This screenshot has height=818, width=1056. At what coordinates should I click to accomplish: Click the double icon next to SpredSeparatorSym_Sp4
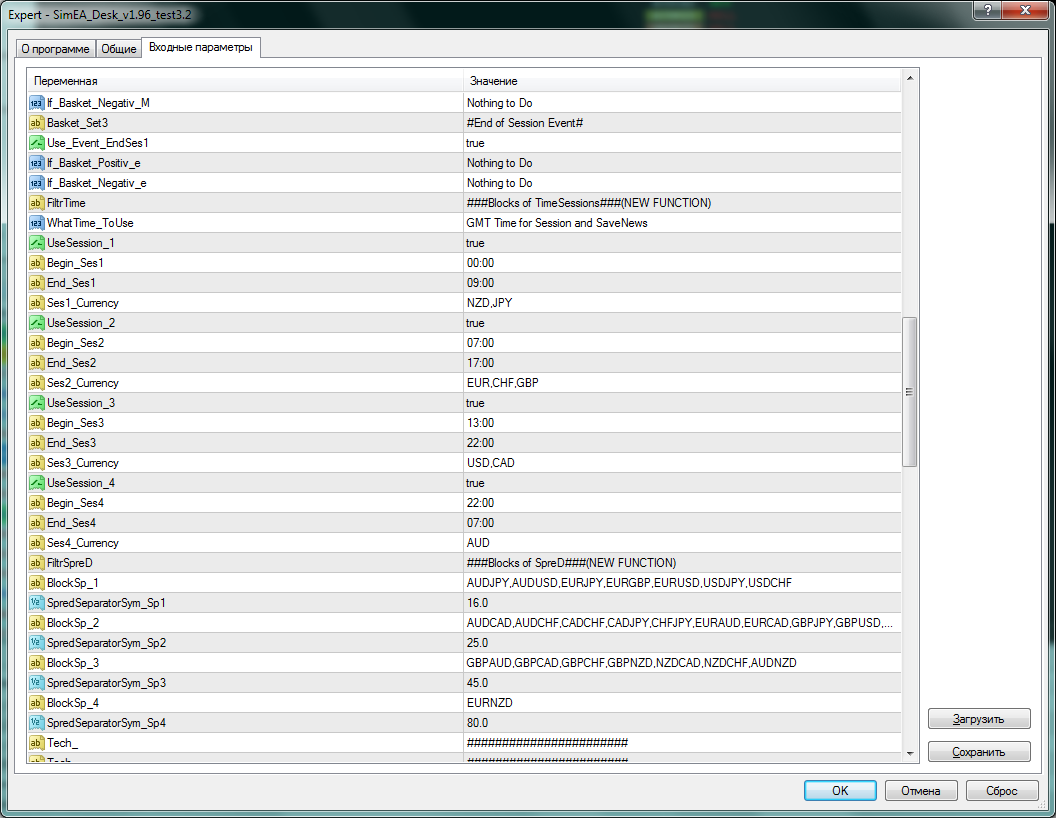(36, 723)
